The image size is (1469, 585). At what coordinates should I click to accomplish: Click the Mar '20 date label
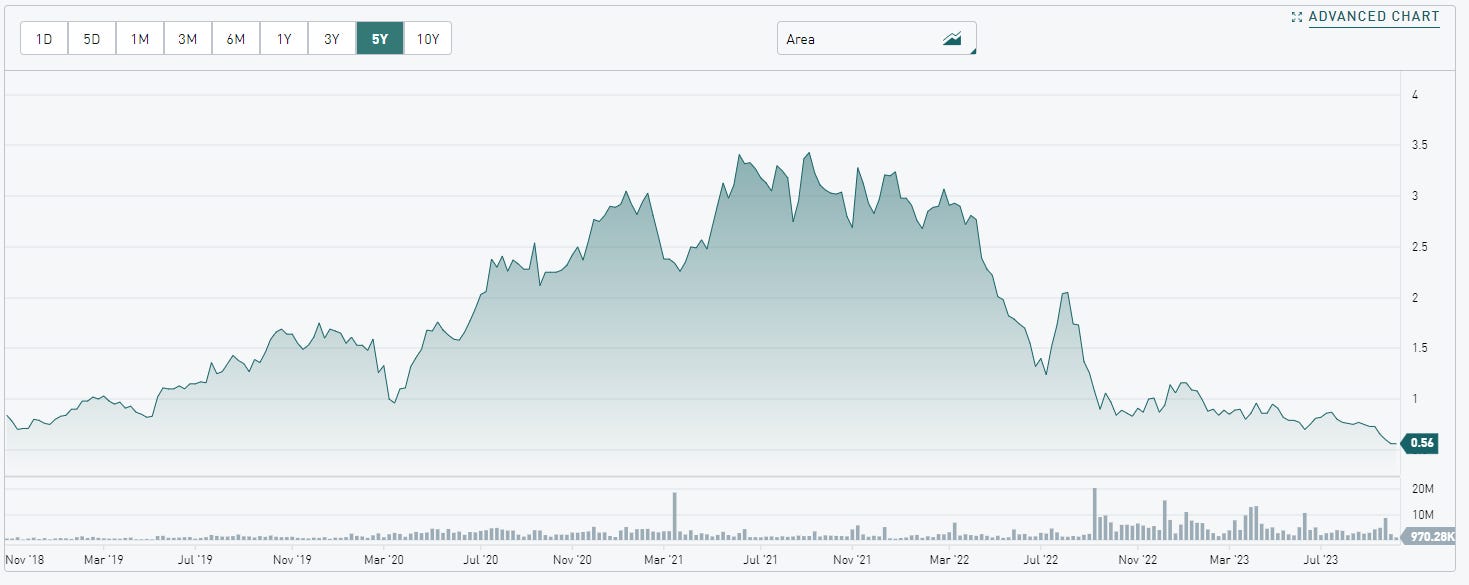(384, 560)
